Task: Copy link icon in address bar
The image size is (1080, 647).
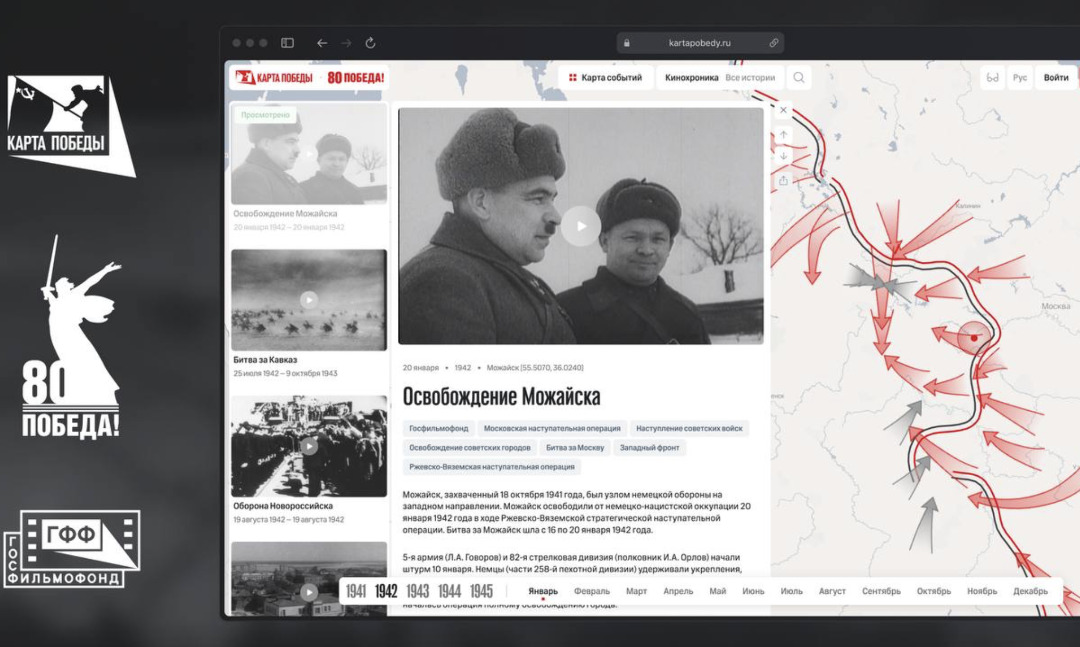Action: (x=773, y=43)
